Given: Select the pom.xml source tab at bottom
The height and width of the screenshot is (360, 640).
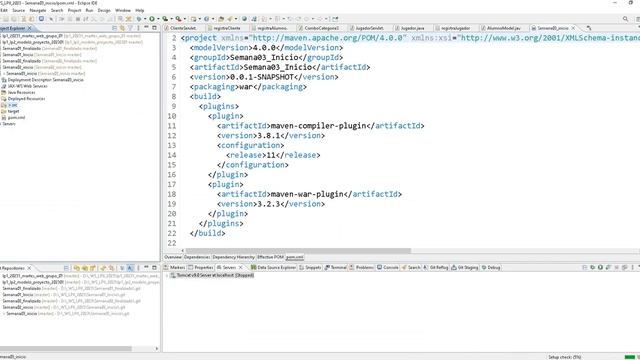Looking at the screenshot, I should point(294,257).
